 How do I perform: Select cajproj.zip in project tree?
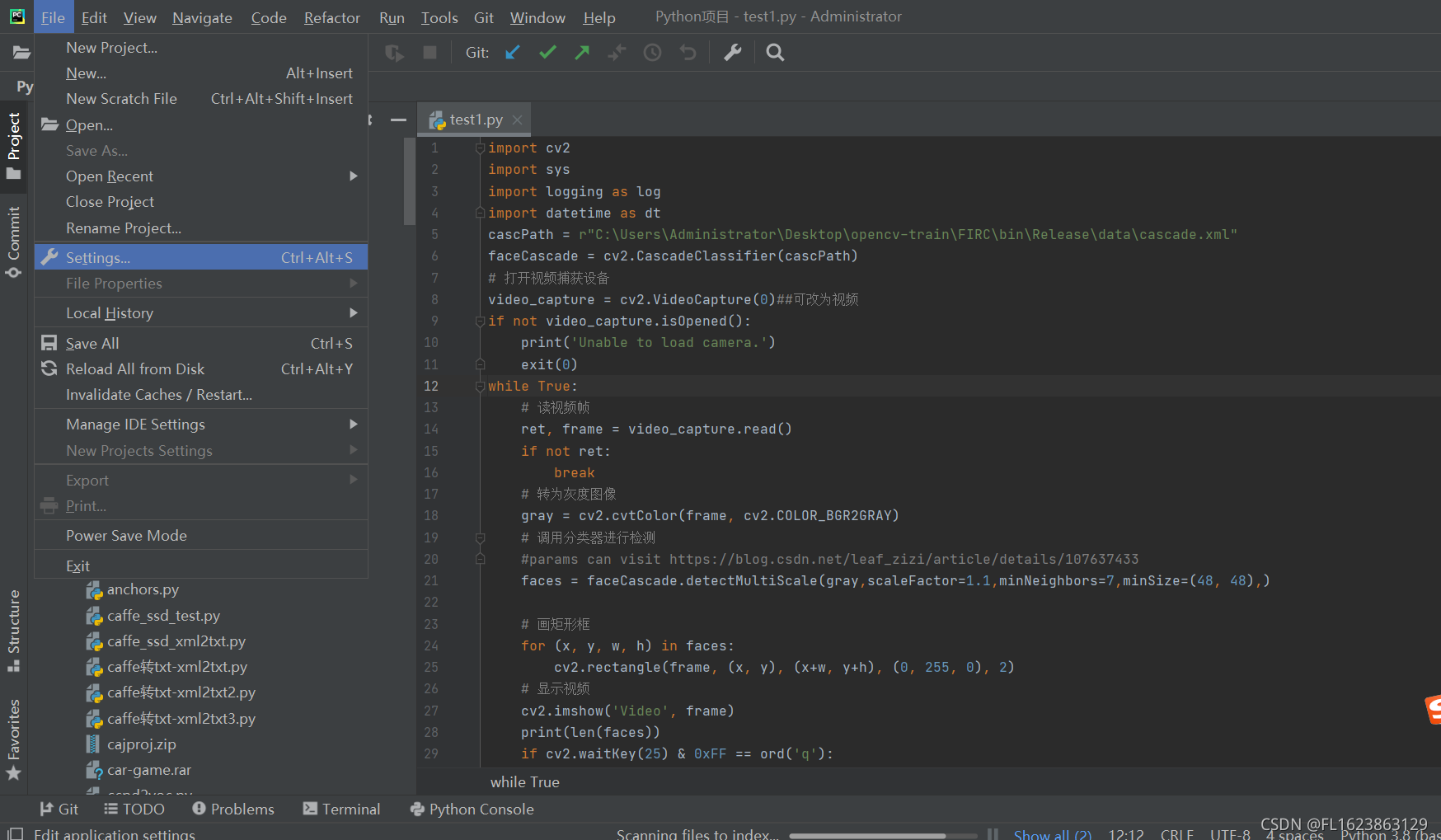(141, 744)
